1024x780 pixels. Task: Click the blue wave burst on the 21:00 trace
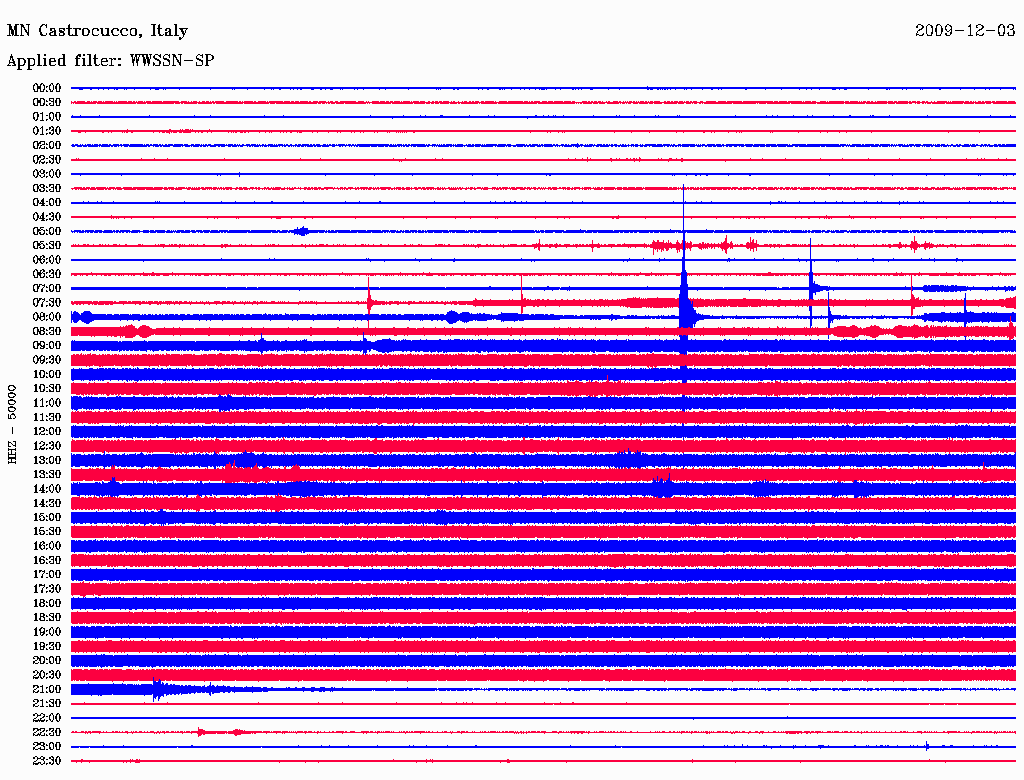[x=159, y=690]
